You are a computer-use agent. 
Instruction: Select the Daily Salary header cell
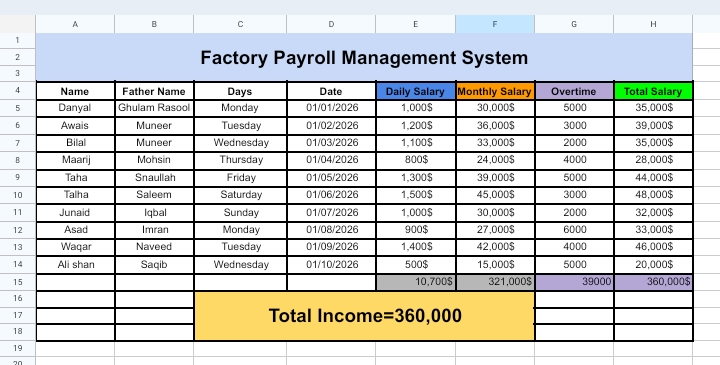click(416, 91)
